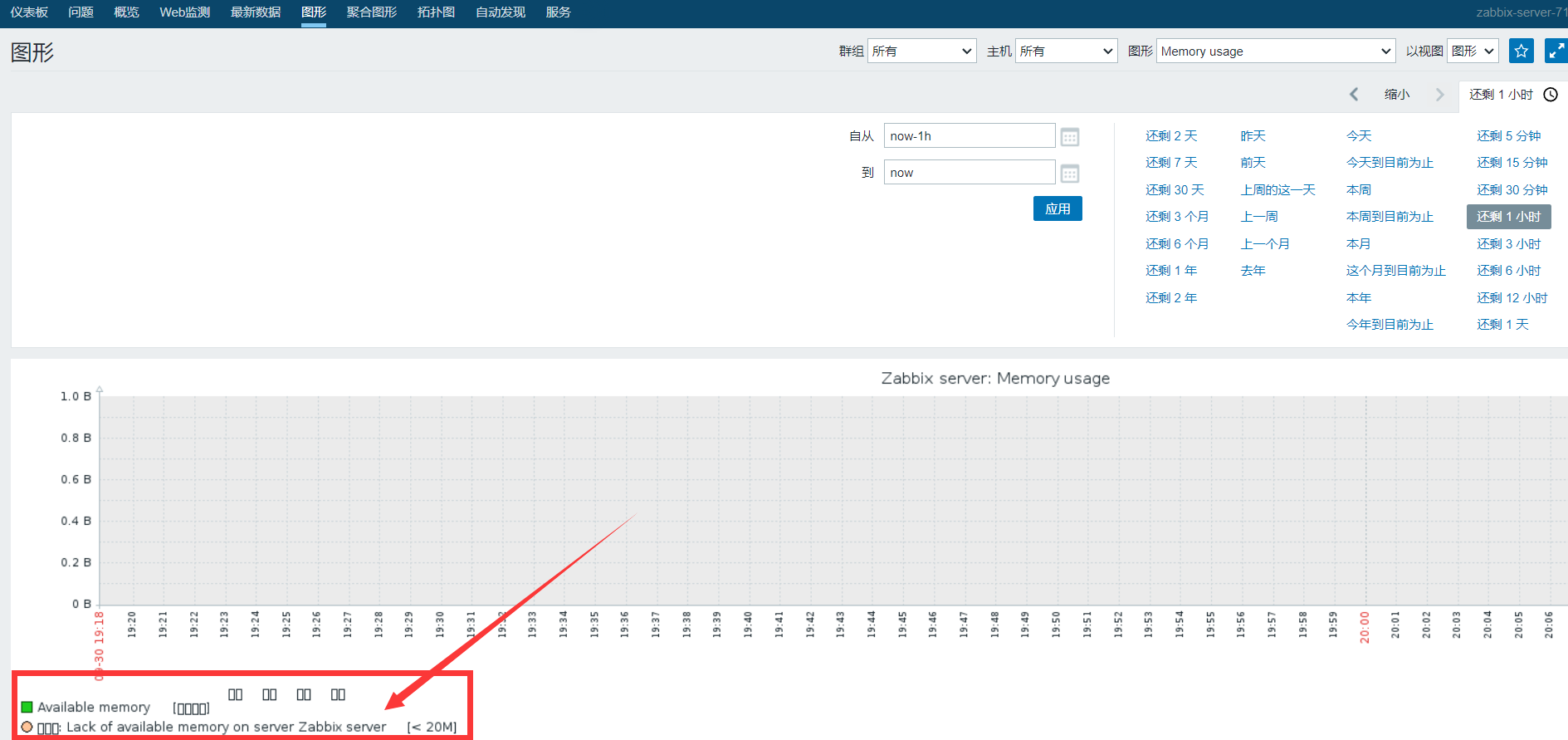Open 仪表板 dashboard menu
This screenshot has width=1568, height=740.
coord(29,12)
